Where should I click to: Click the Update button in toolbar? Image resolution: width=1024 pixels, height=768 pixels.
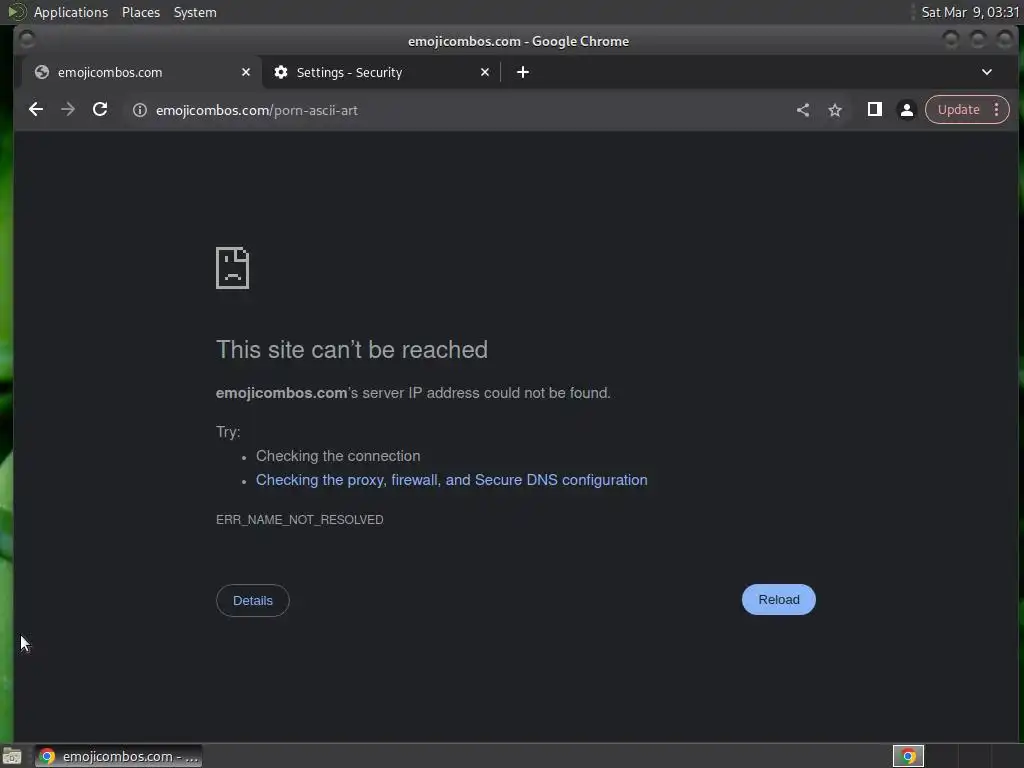(958, 110)
